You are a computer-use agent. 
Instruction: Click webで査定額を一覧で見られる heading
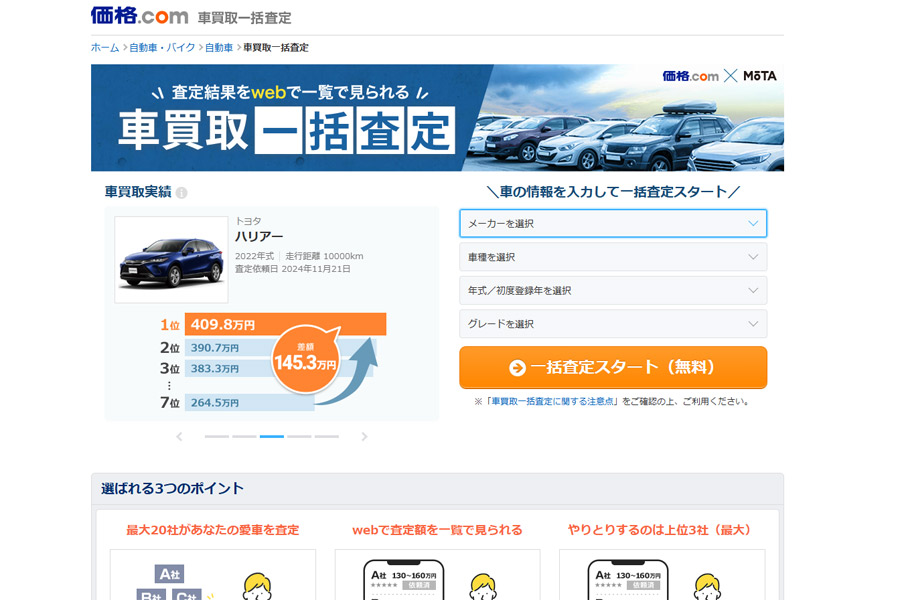pos(437,530)
